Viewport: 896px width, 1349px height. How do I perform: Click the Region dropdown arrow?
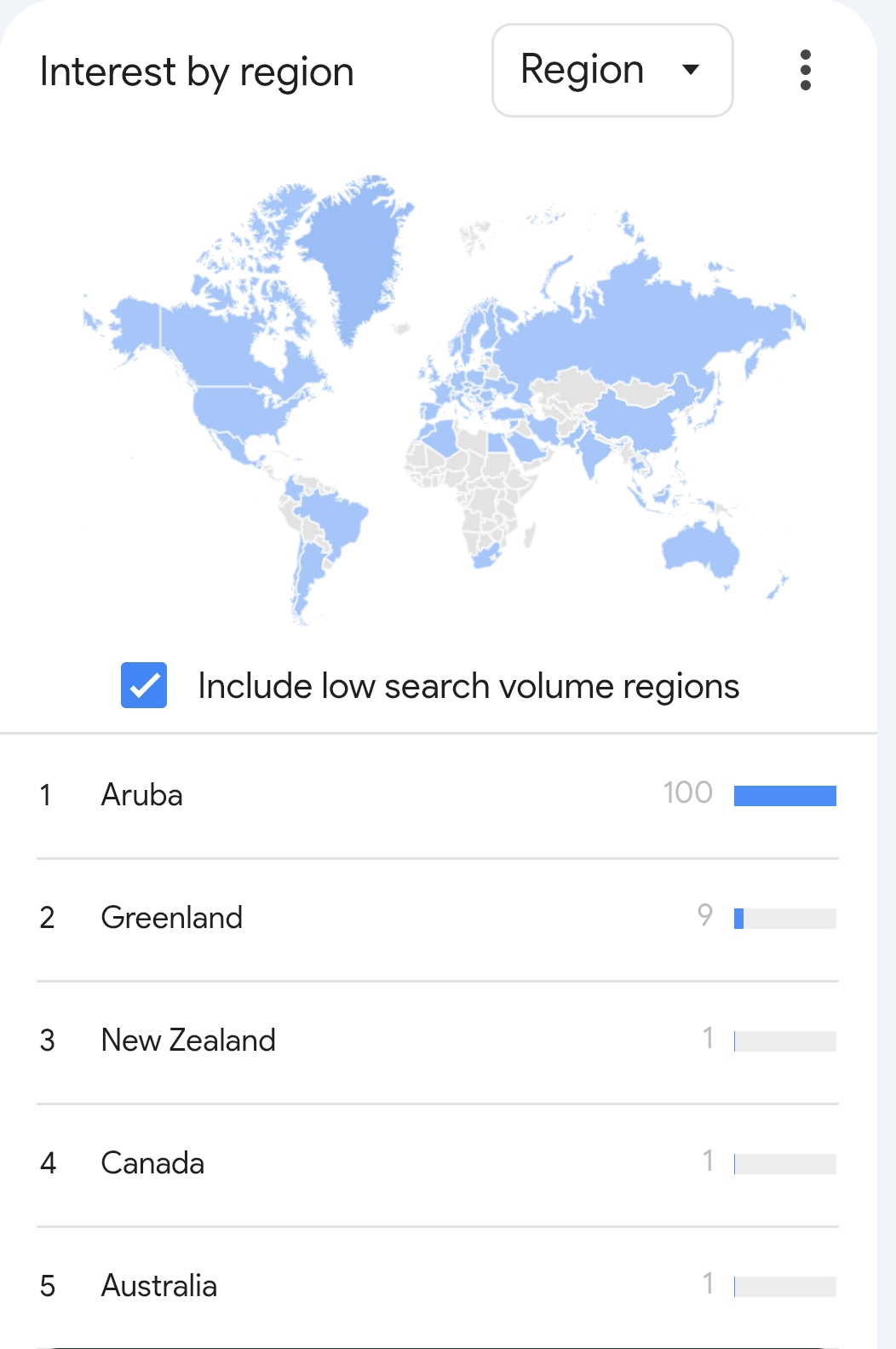691,70
